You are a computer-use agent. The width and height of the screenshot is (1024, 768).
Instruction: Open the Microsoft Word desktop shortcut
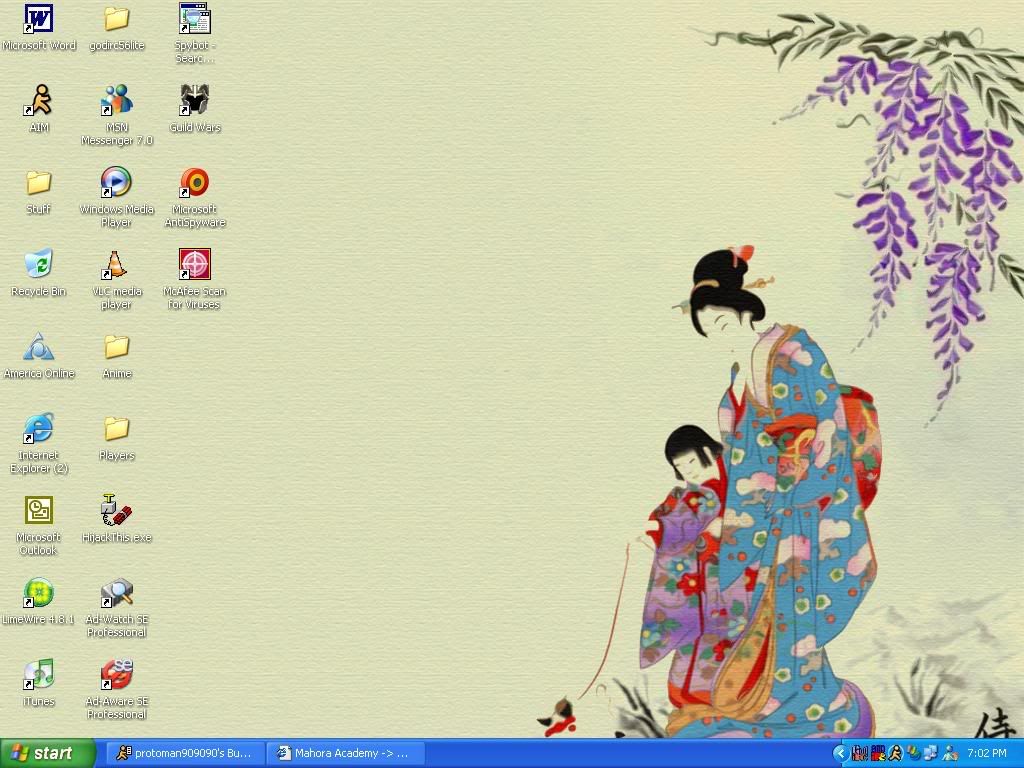tap(39, 20)
